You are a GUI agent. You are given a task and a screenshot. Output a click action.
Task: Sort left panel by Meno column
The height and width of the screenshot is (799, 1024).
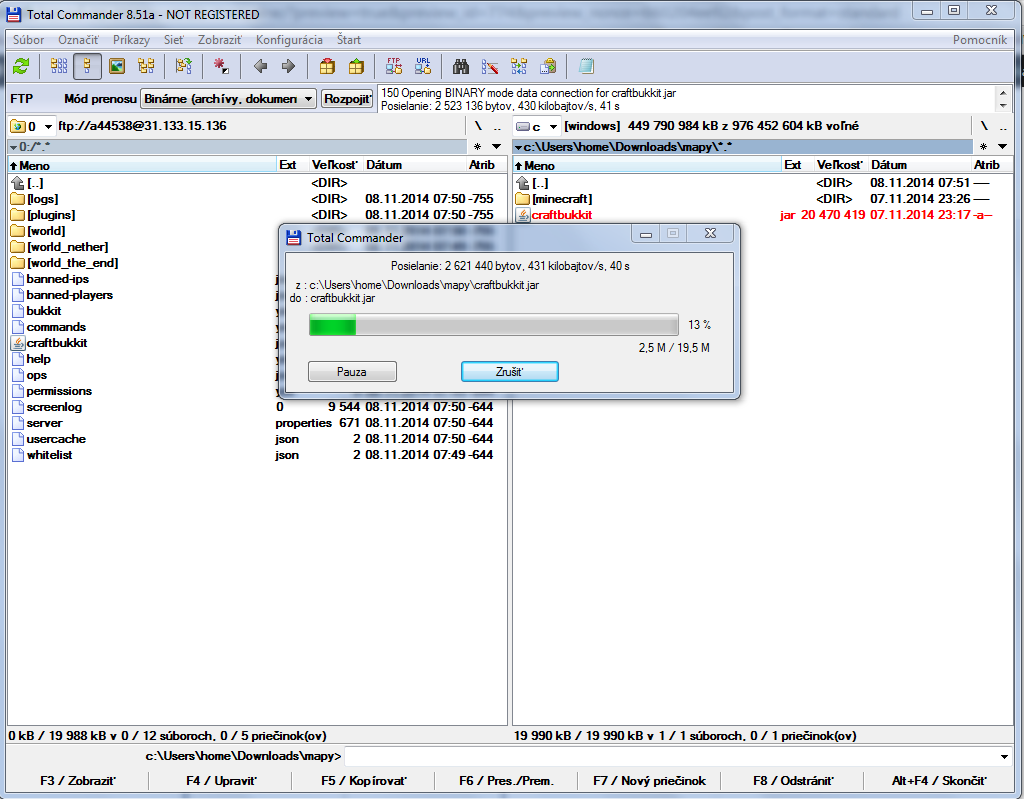[x=142, y=165]
